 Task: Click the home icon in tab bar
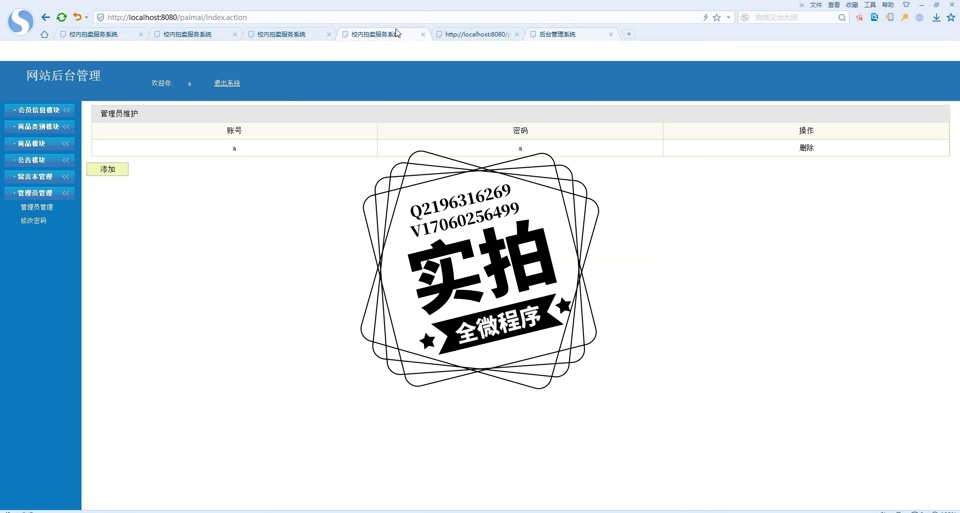coord(44,34)
